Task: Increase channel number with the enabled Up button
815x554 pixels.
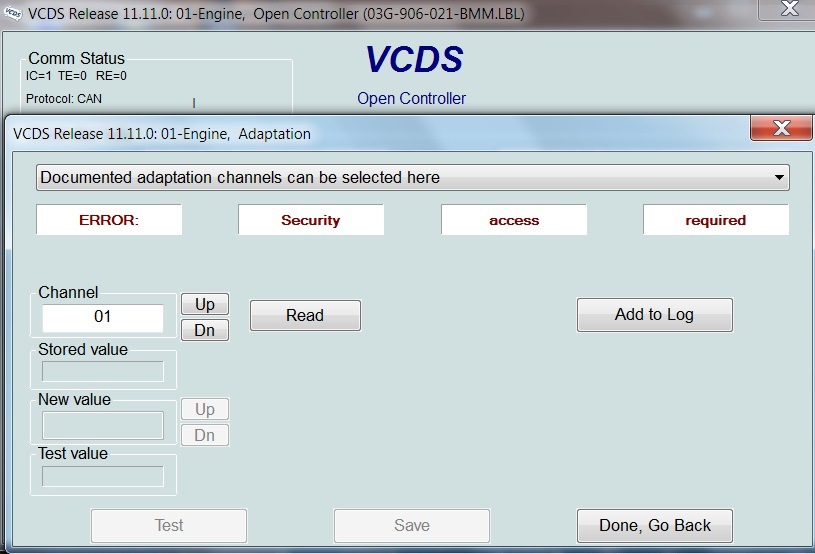Action: pyautogui.click(x=205, y=304)
